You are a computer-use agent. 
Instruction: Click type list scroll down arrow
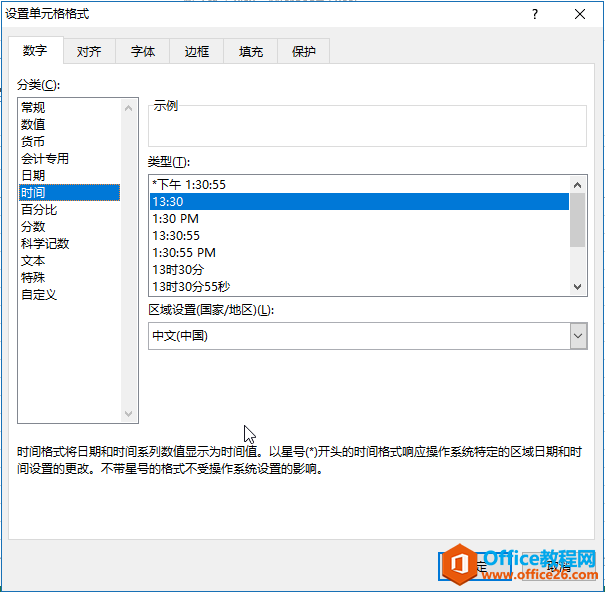[577, 286]
